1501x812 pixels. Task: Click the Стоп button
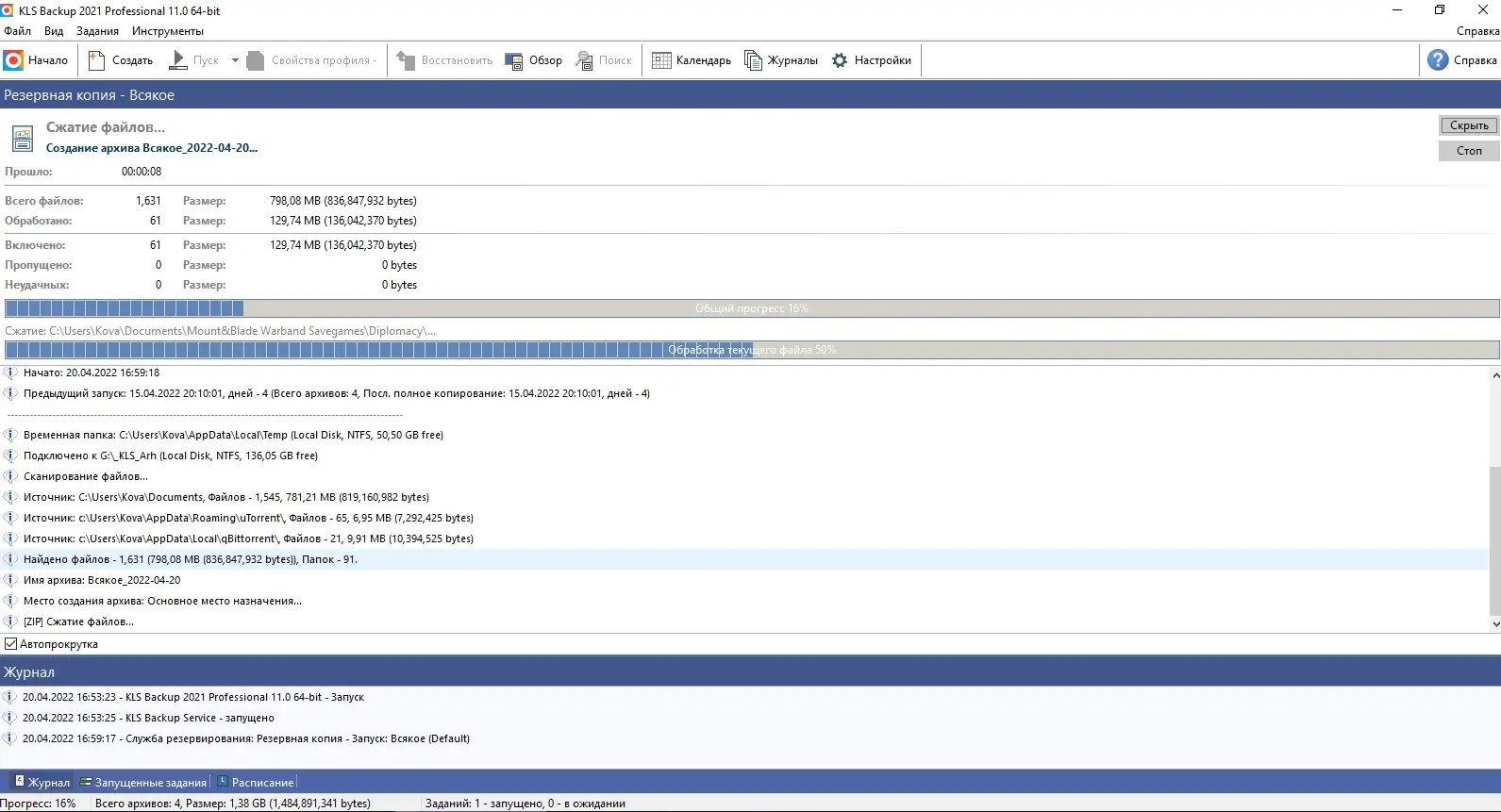(x=1469, y=151)
